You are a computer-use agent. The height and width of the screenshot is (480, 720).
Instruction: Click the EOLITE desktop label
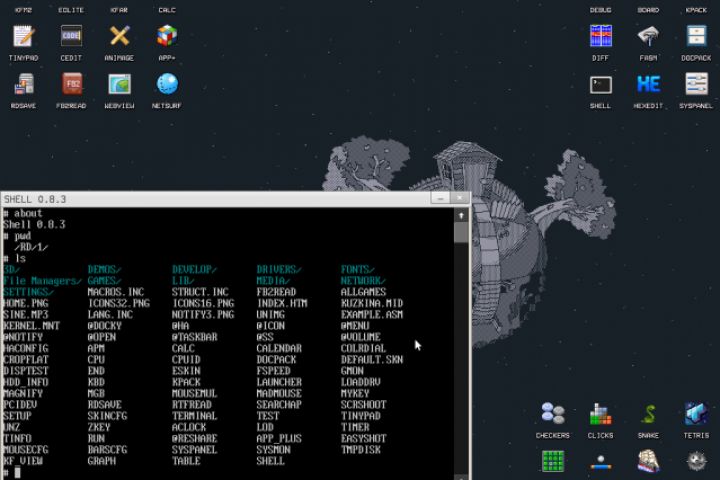point(71,10)
